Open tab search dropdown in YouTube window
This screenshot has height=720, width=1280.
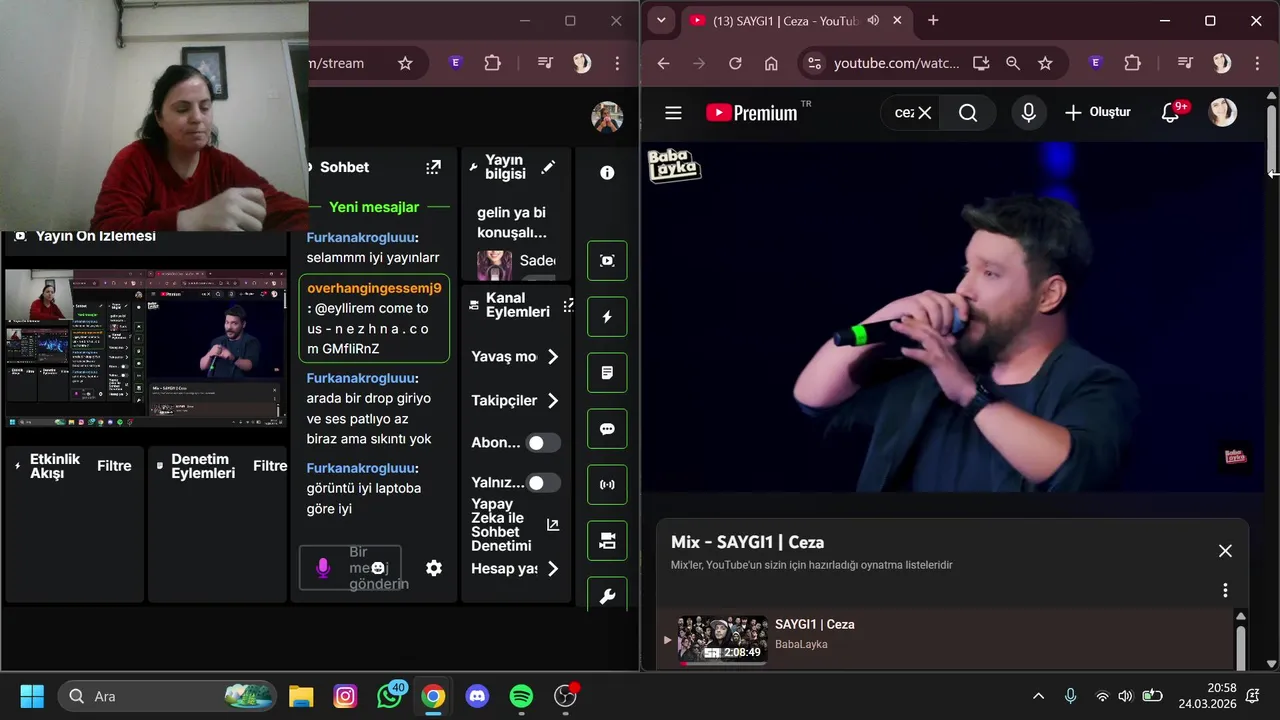661,21
